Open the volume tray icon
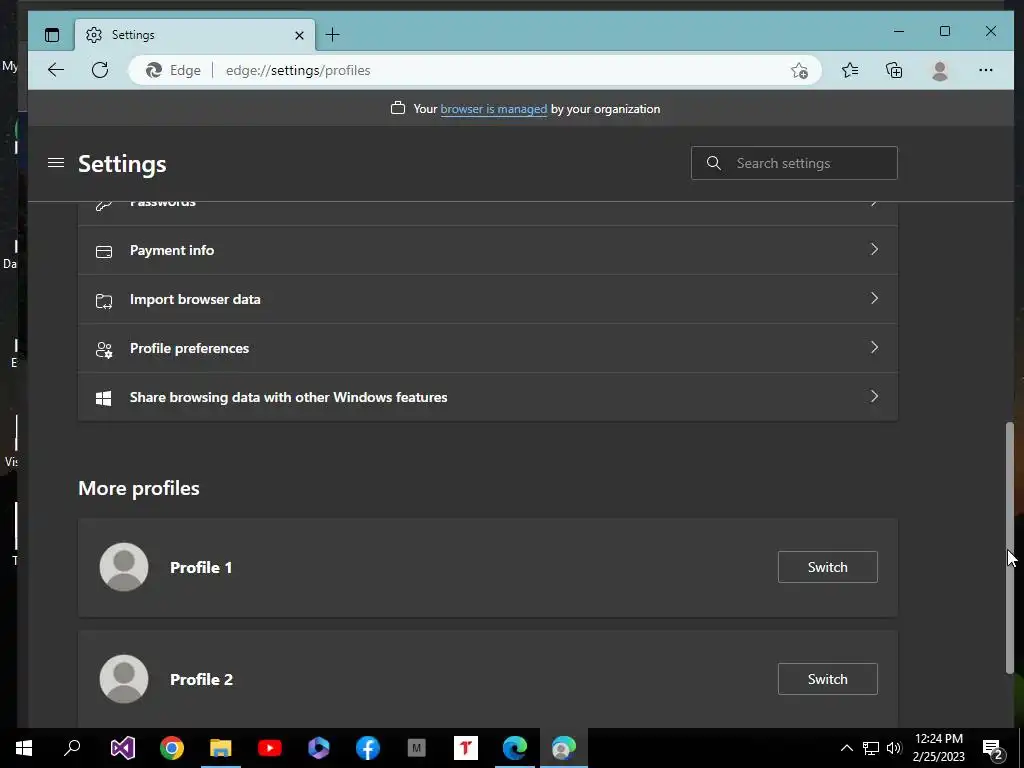The height and width of the screenshot is (768, 1024). pyautogui.click(x=894, y=748)
